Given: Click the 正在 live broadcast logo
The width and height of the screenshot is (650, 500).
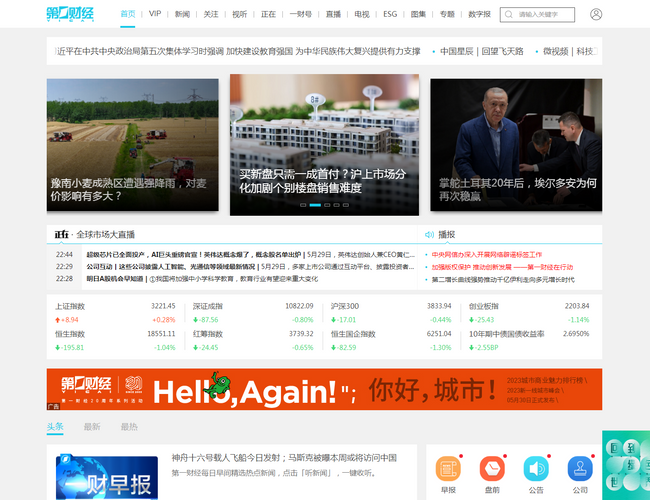Looking at the screenshot, I should (61, 235).
